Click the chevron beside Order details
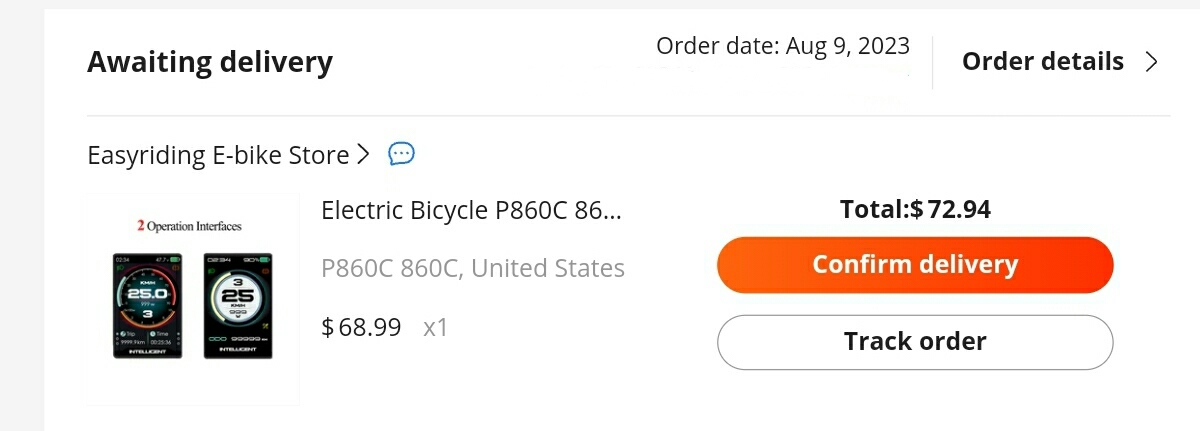This screenshot has height=431, width=1200. (1151, 62)
